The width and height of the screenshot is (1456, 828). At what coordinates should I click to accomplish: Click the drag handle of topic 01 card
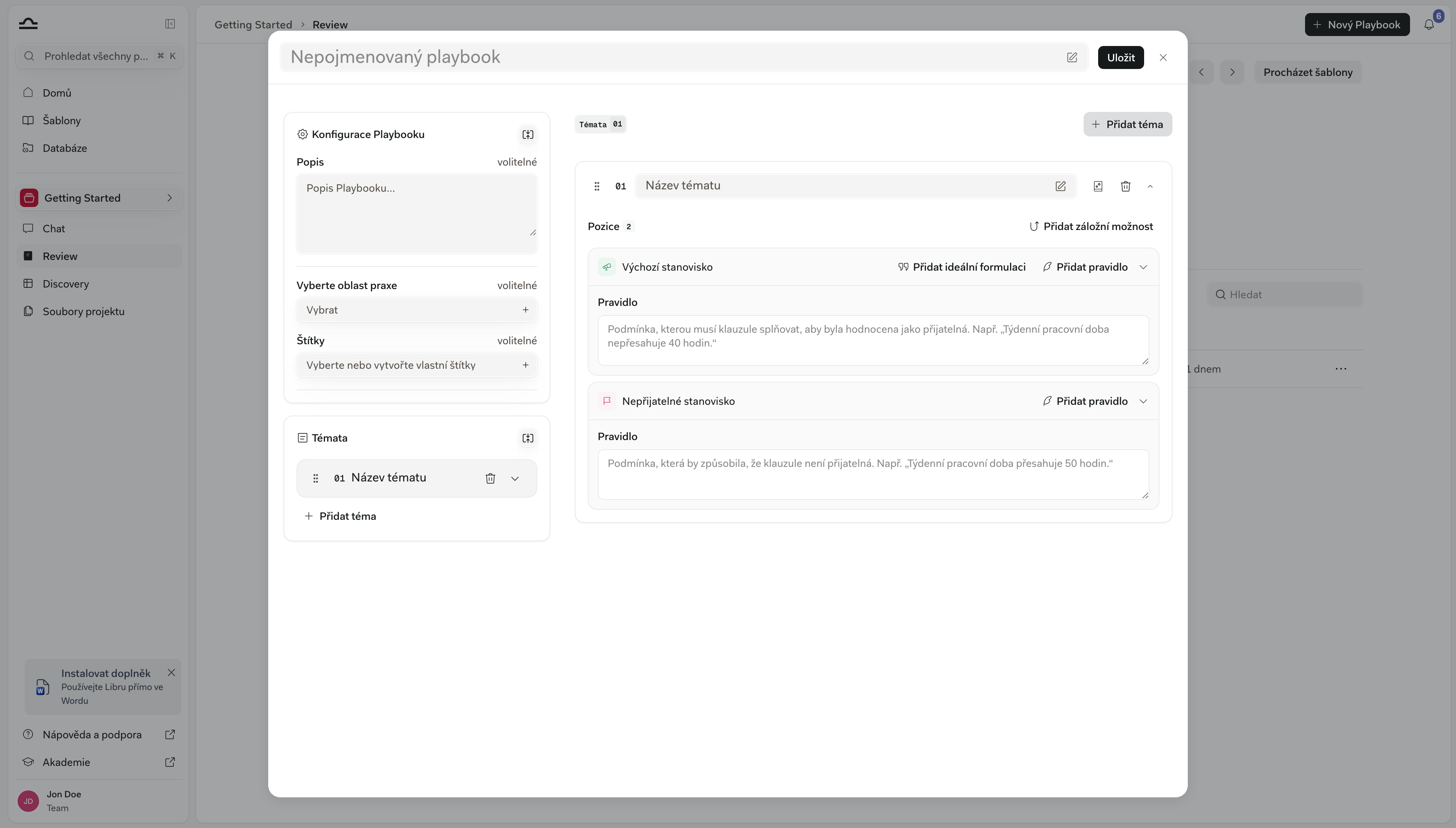597,186
